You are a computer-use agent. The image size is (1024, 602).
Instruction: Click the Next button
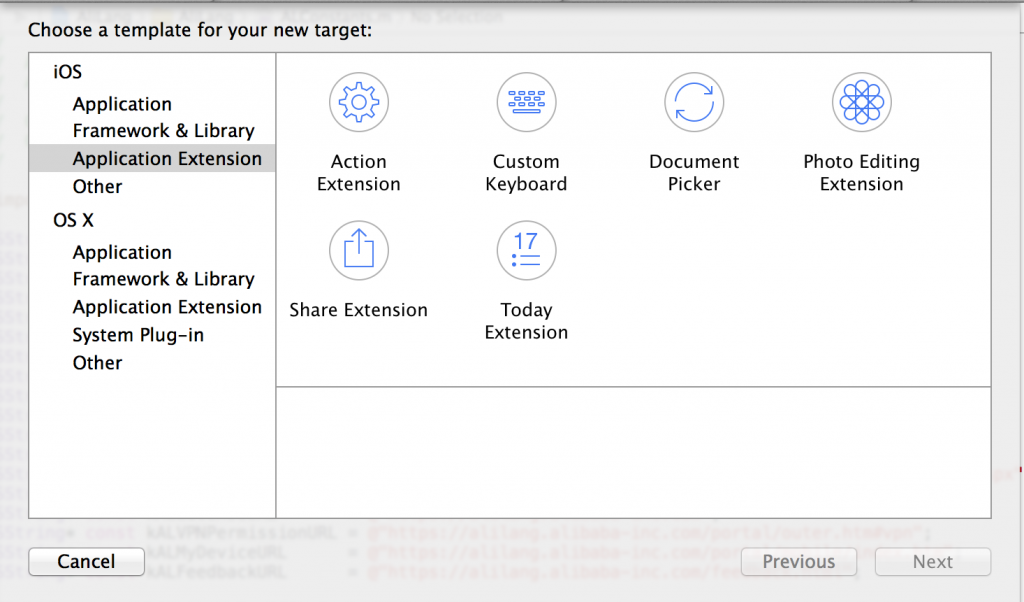click(932, 562)
